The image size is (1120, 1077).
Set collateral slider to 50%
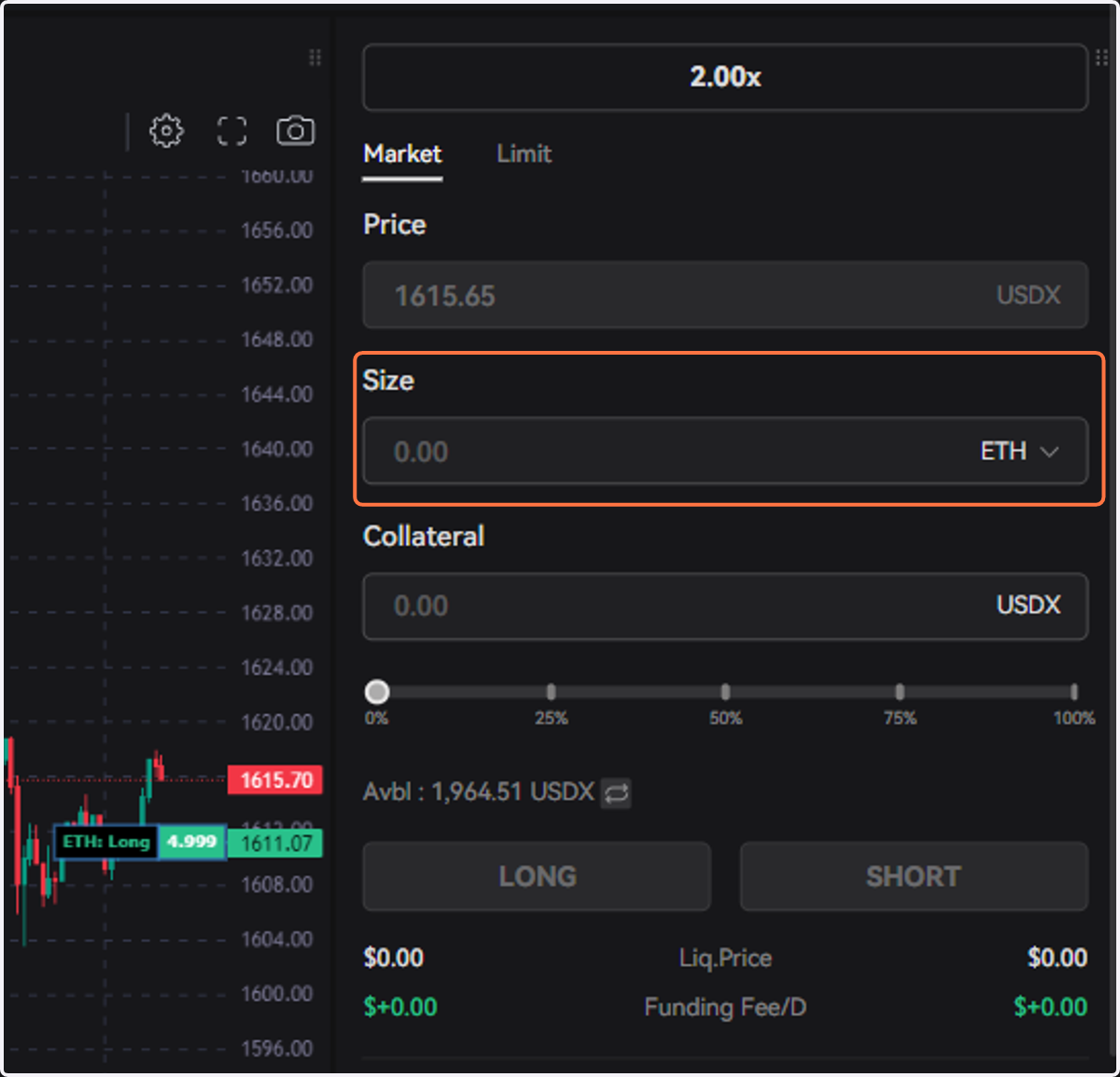click(x=725, y=692)
